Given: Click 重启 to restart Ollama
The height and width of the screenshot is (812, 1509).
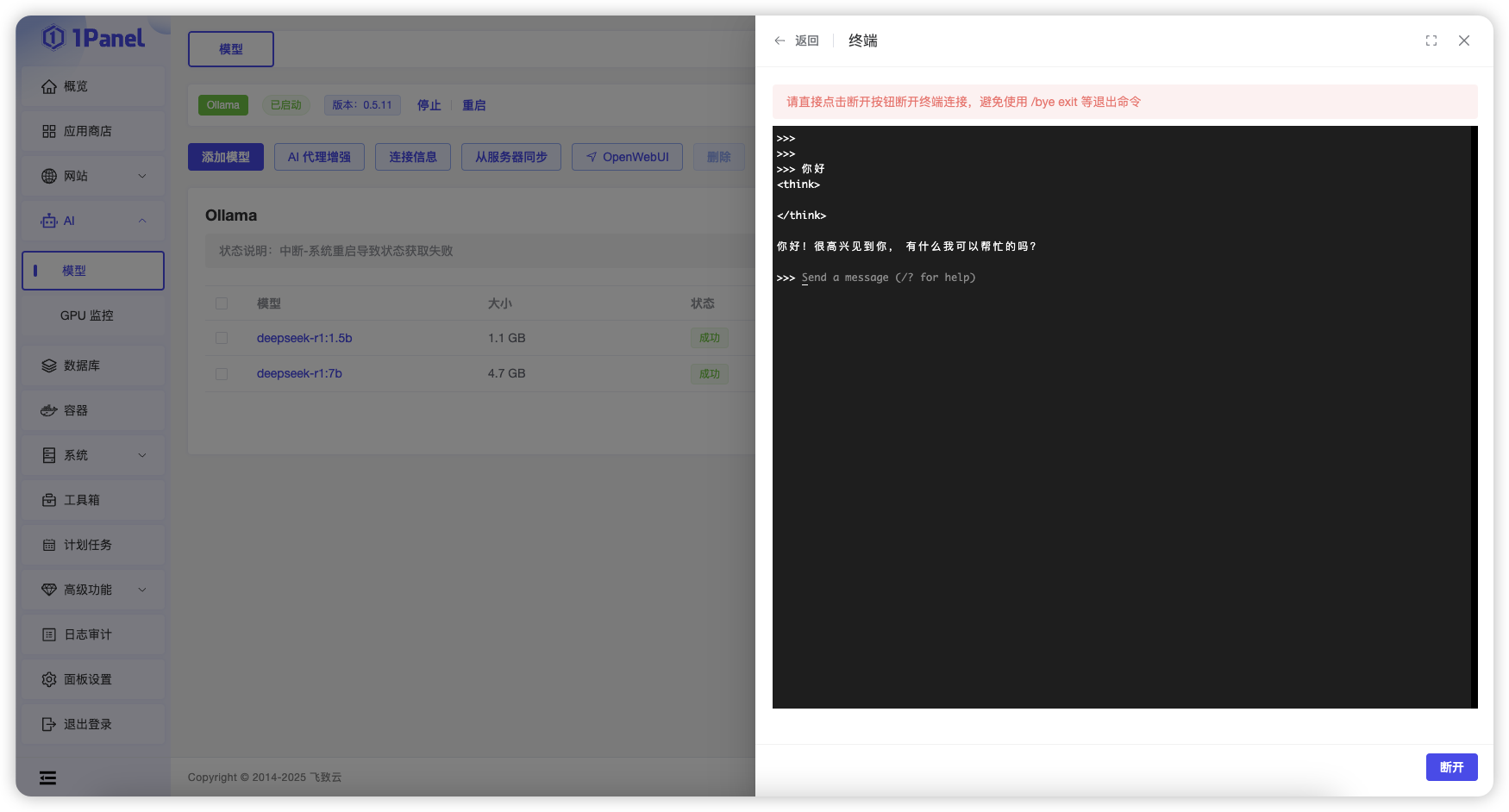Looking at the screenshot, I should pyautogui.click(x=474, y=105).
